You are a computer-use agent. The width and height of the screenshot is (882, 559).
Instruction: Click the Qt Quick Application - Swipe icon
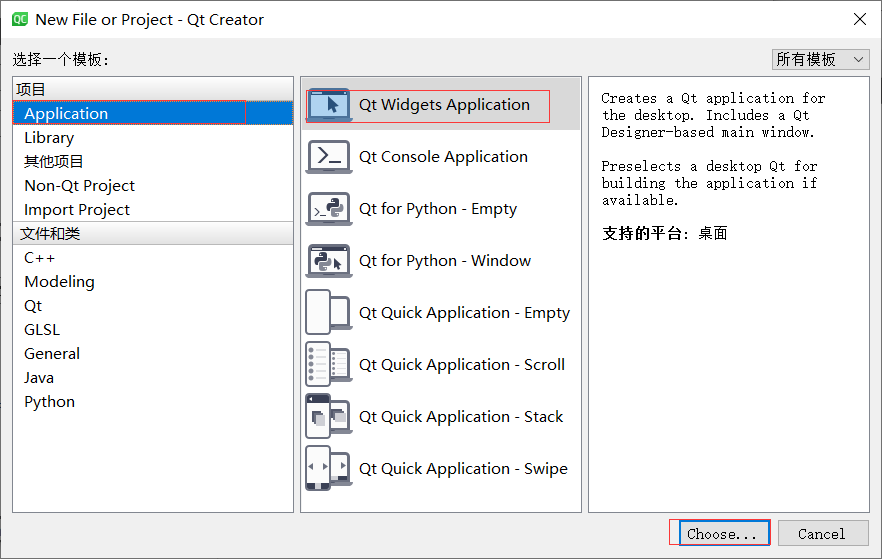328,469
